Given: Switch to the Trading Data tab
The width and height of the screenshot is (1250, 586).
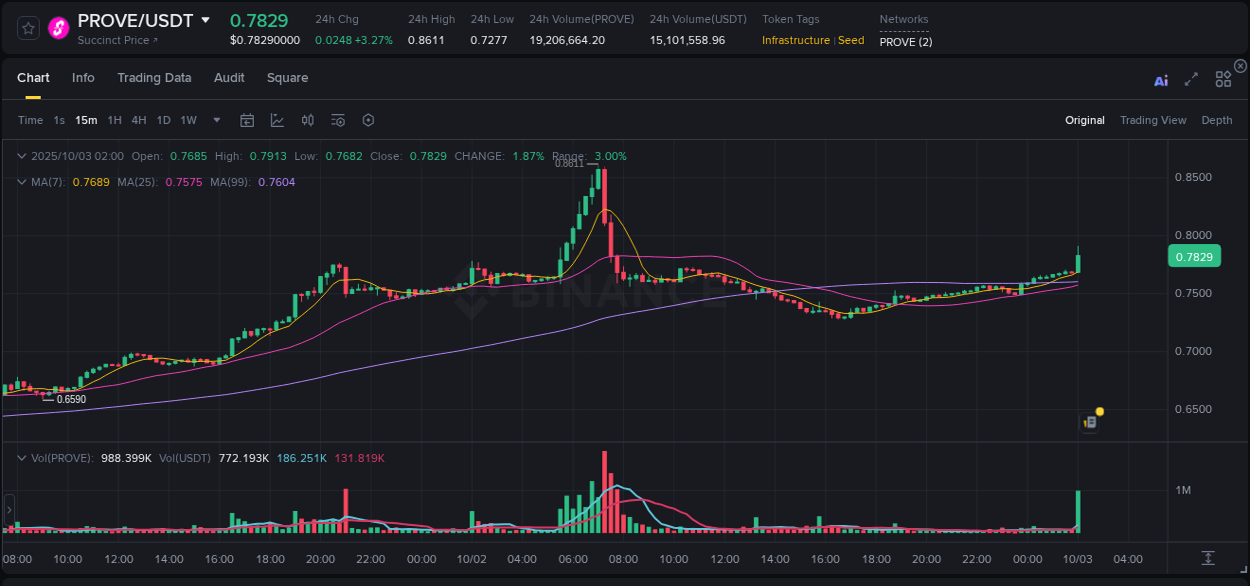Looking at the screenshot, I should pos(154,77).
